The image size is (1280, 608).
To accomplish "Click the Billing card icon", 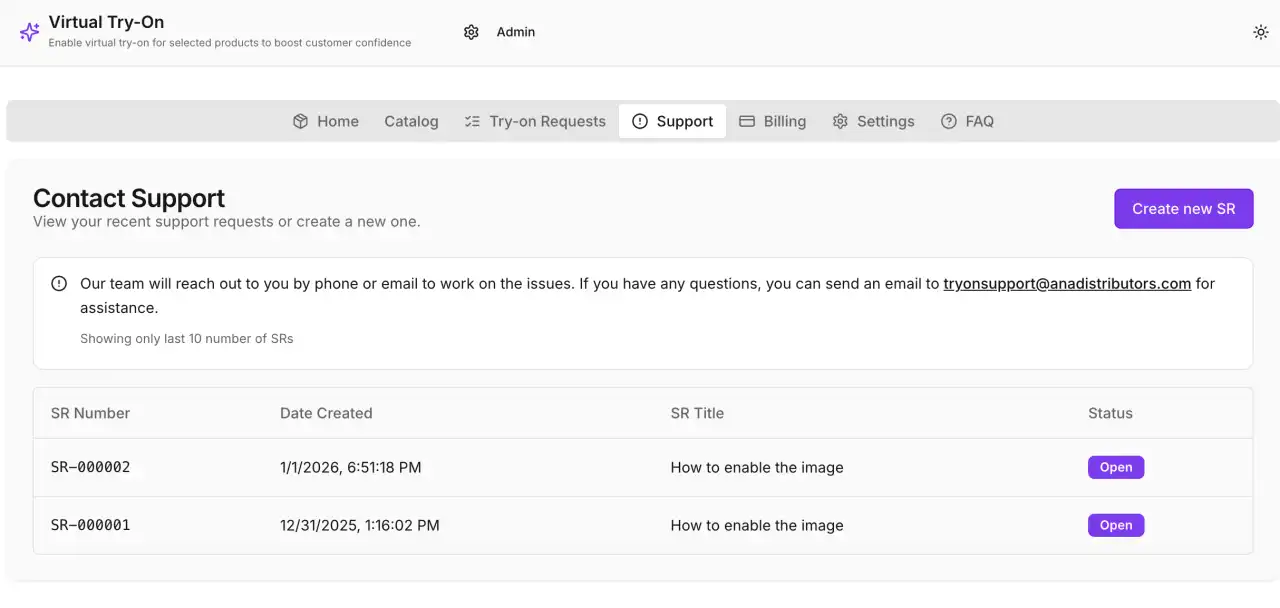I will tap(746, 120).
